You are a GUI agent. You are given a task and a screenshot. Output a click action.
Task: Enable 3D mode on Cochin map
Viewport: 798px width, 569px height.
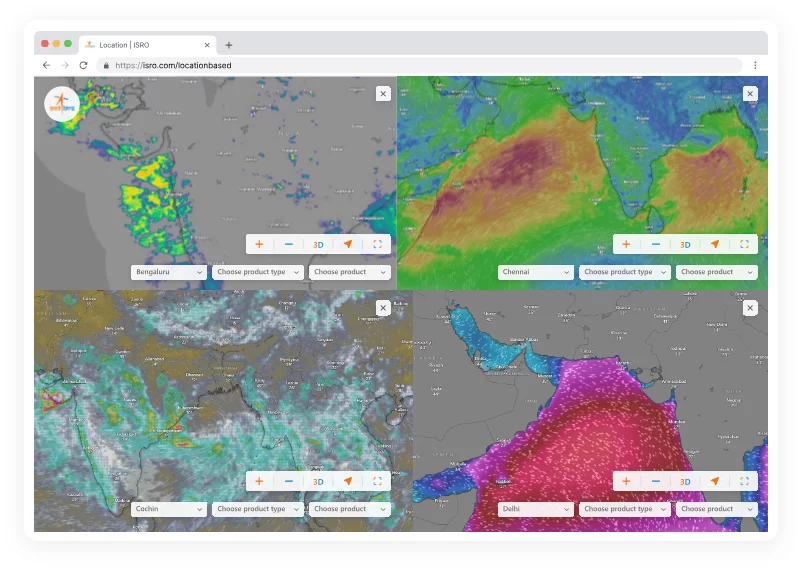point(318,481)
